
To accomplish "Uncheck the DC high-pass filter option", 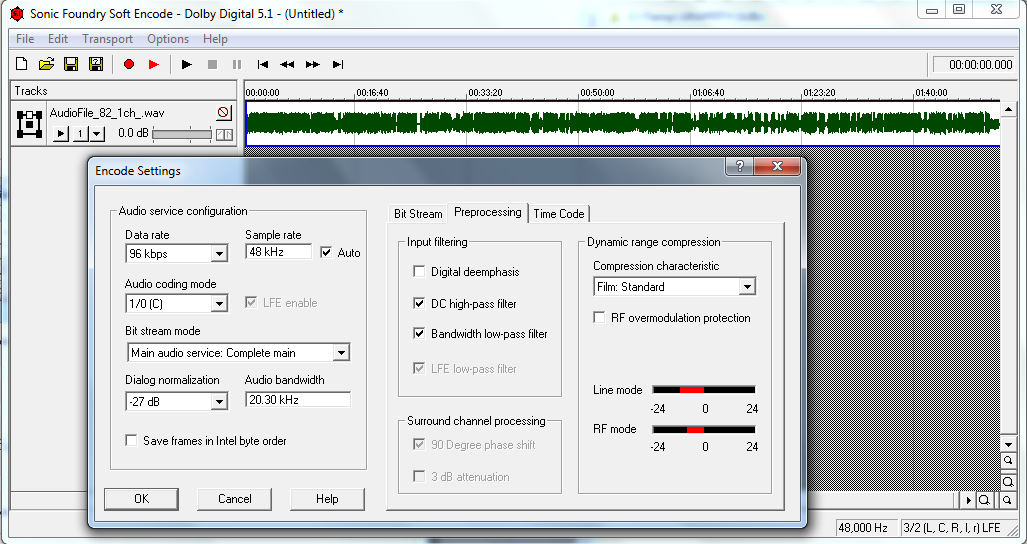I will tap(419, 303).
